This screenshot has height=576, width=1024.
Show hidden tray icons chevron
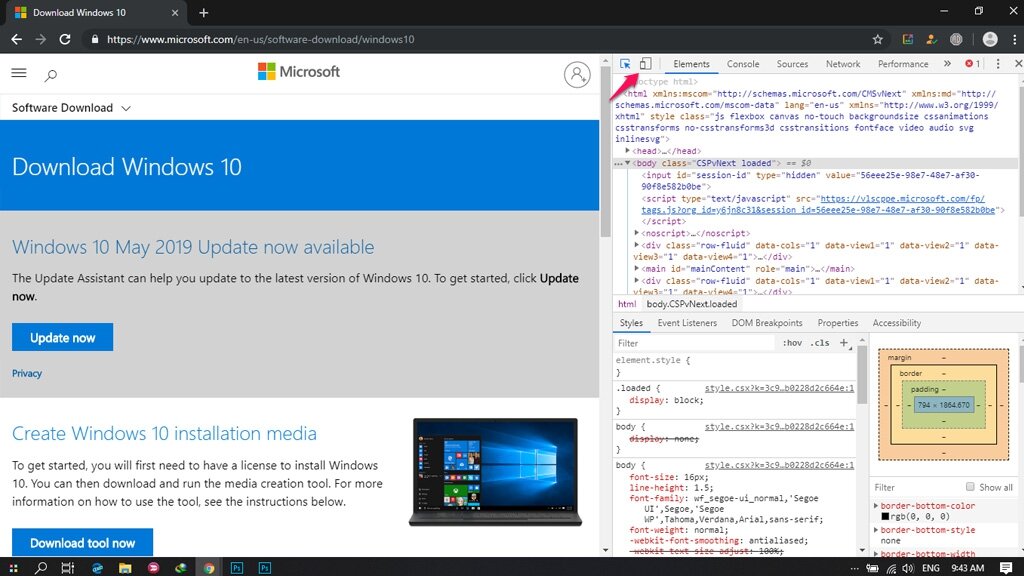[x=854, y=568]
